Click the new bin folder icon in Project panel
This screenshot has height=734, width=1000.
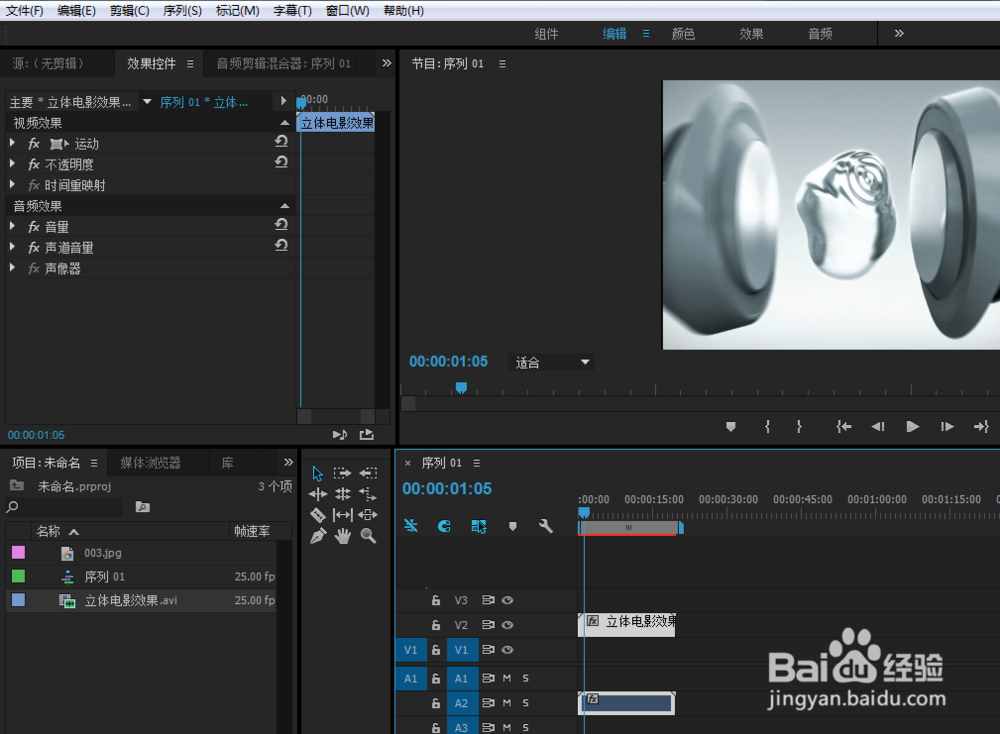point(142,507)
